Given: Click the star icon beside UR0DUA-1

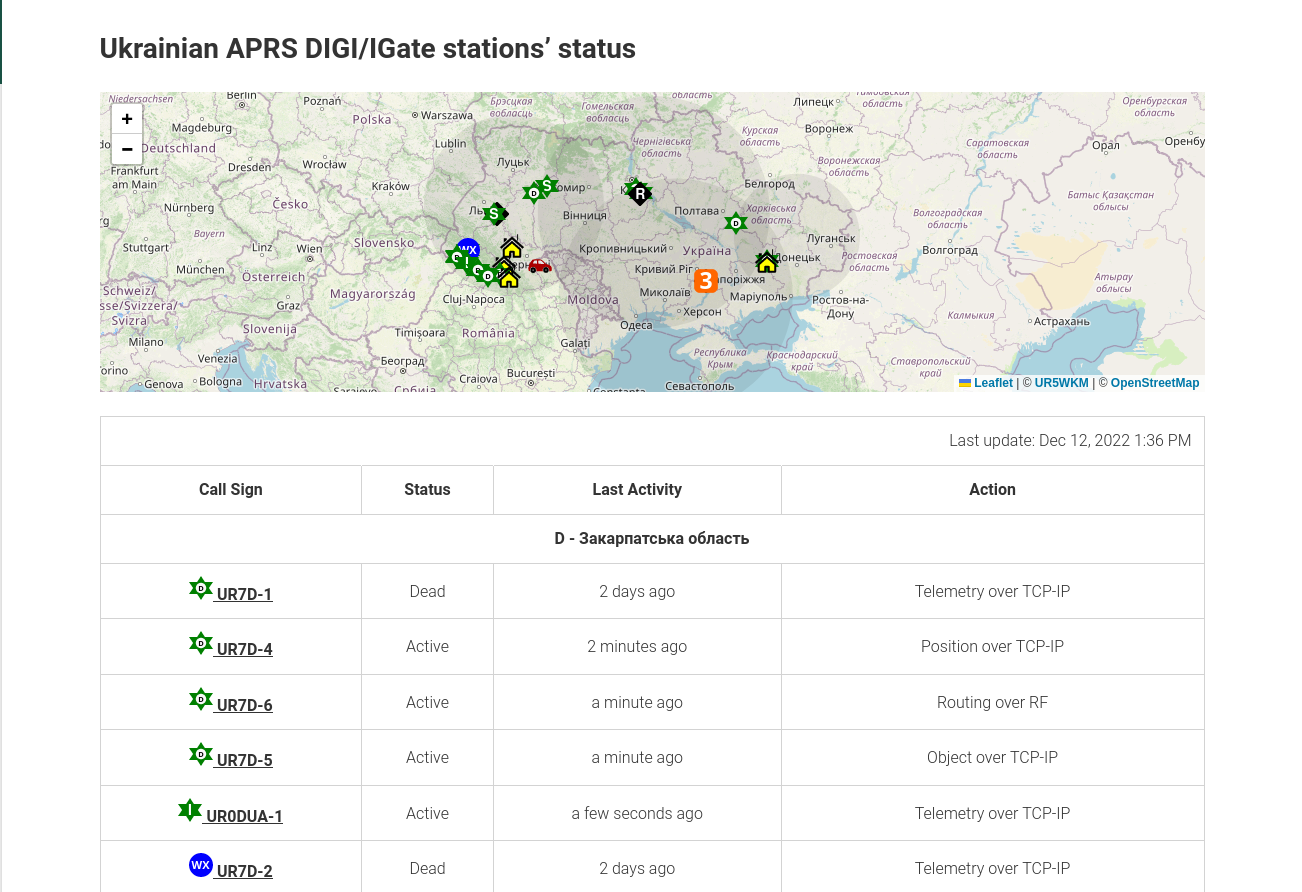Looking at the screenshot, I should (190, 810).
